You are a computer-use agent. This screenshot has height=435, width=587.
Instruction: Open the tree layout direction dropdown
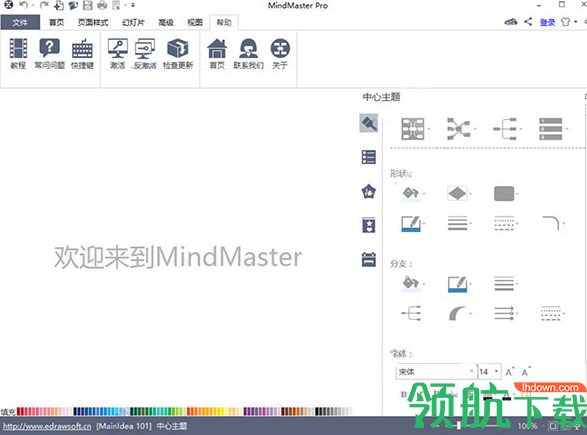click(508, 129)
